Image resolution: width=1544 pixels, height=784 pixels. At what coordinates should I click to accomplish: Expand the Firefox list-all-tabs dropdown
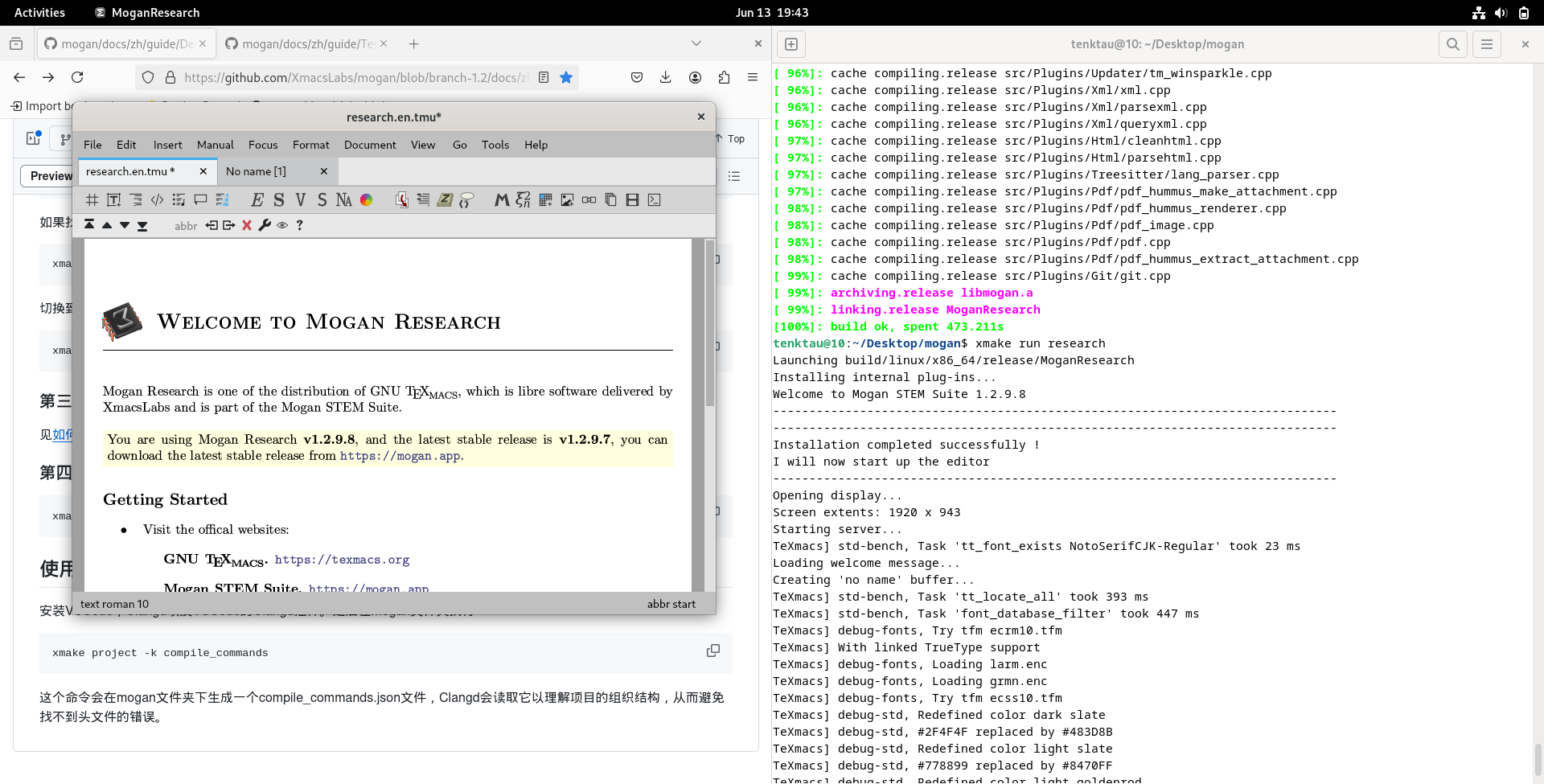[x=696, y=43]
